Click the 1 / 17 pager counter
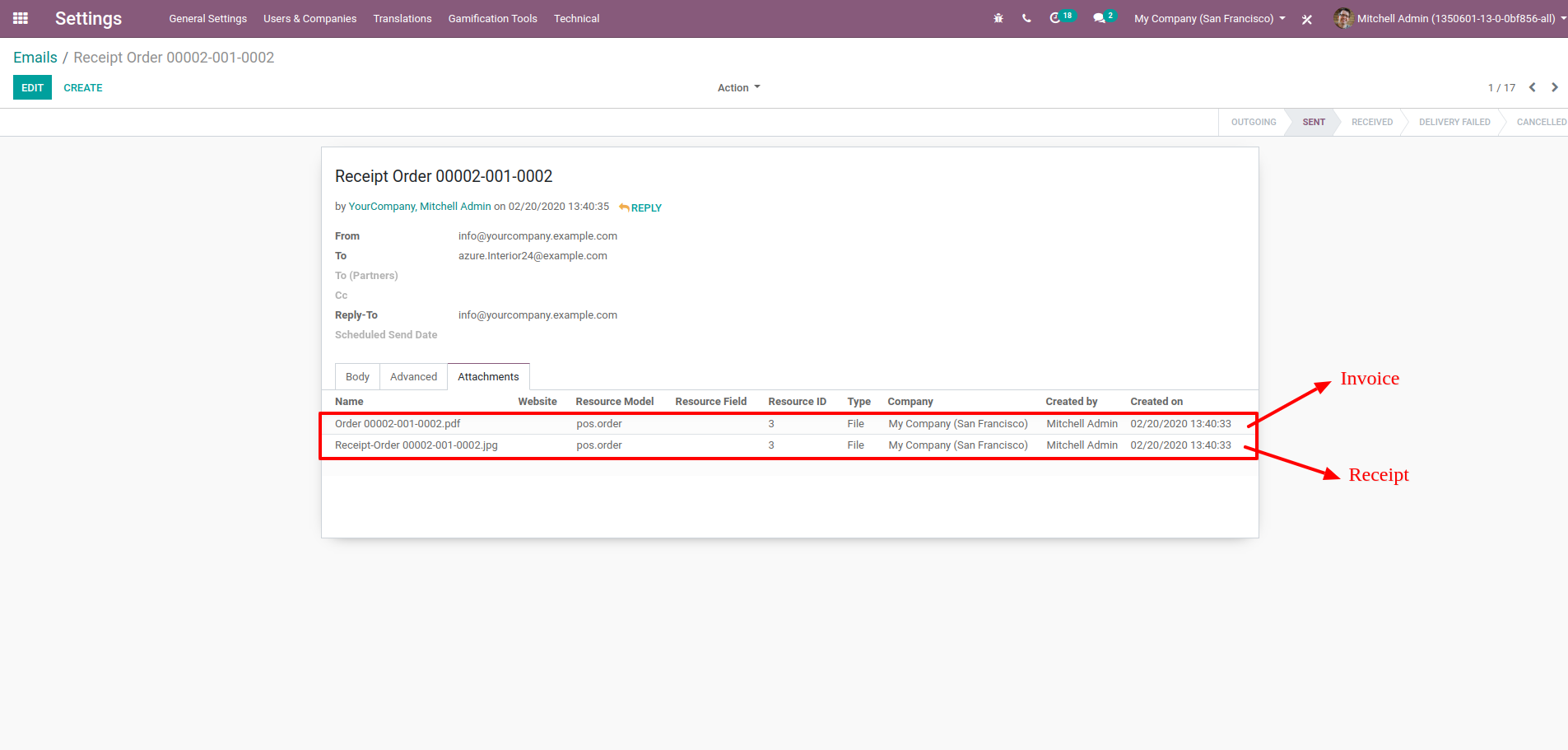This screenshot has width=1568, height=750. point(1501,88)
